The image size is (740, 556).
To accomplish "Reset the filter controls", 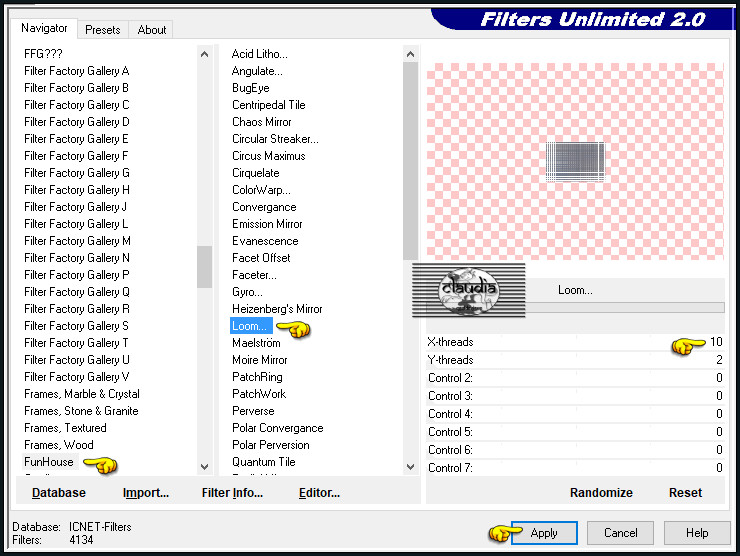I will (x=685, y=493).
